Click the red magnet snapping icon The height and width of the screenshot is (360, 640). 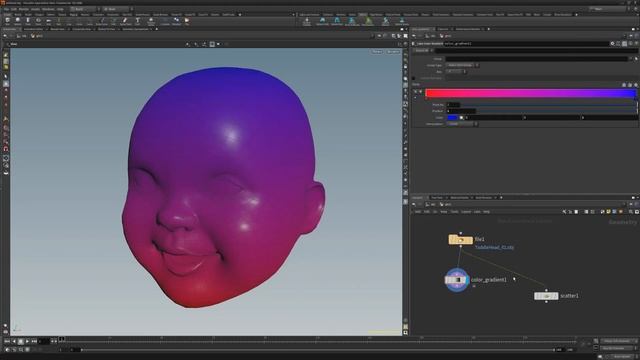click(x=6, y=149)
